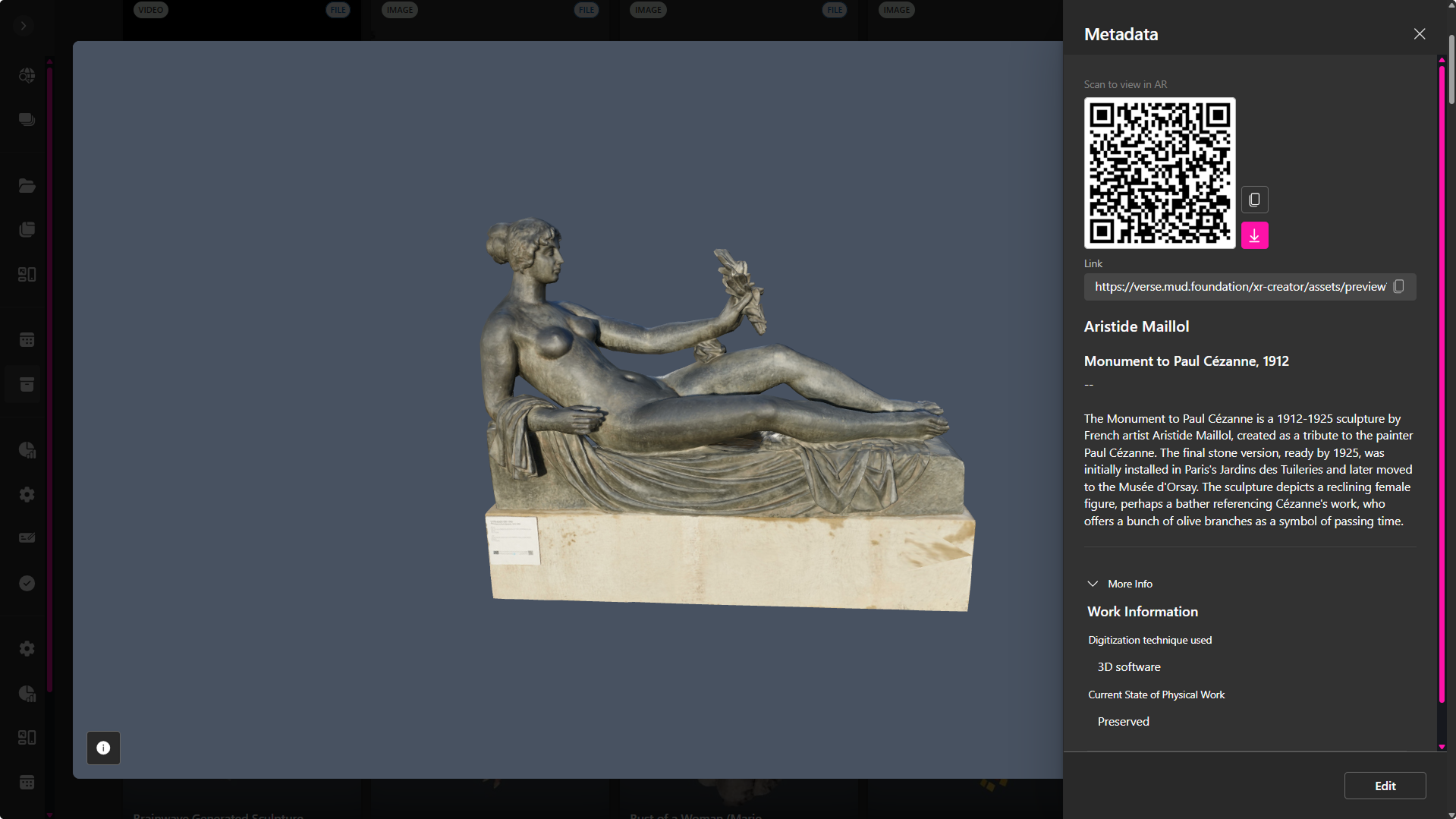This screenshot has width=1456, height=819.
Task: Select the archive box sidebar icon
Action: point(27,385)
